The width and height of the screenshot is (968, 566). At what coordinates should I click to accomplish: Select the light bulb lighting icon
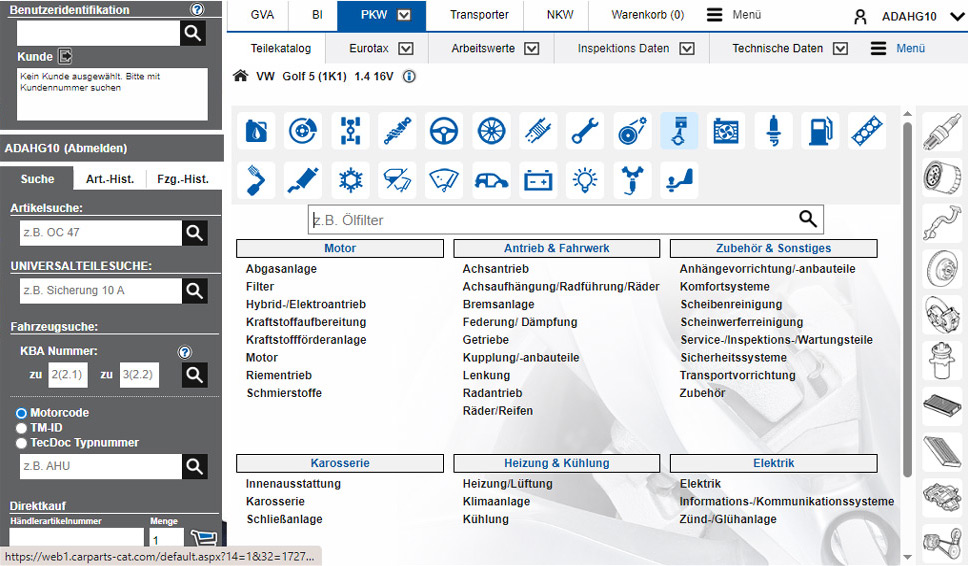tap(585, 180)
